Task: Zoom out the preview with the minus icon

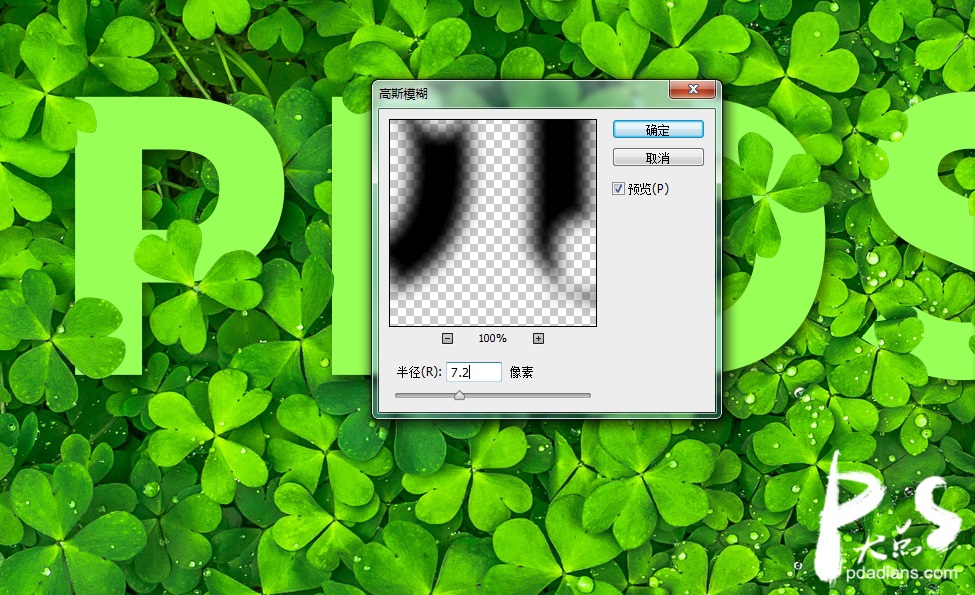Action: click(x=447, y=338)
